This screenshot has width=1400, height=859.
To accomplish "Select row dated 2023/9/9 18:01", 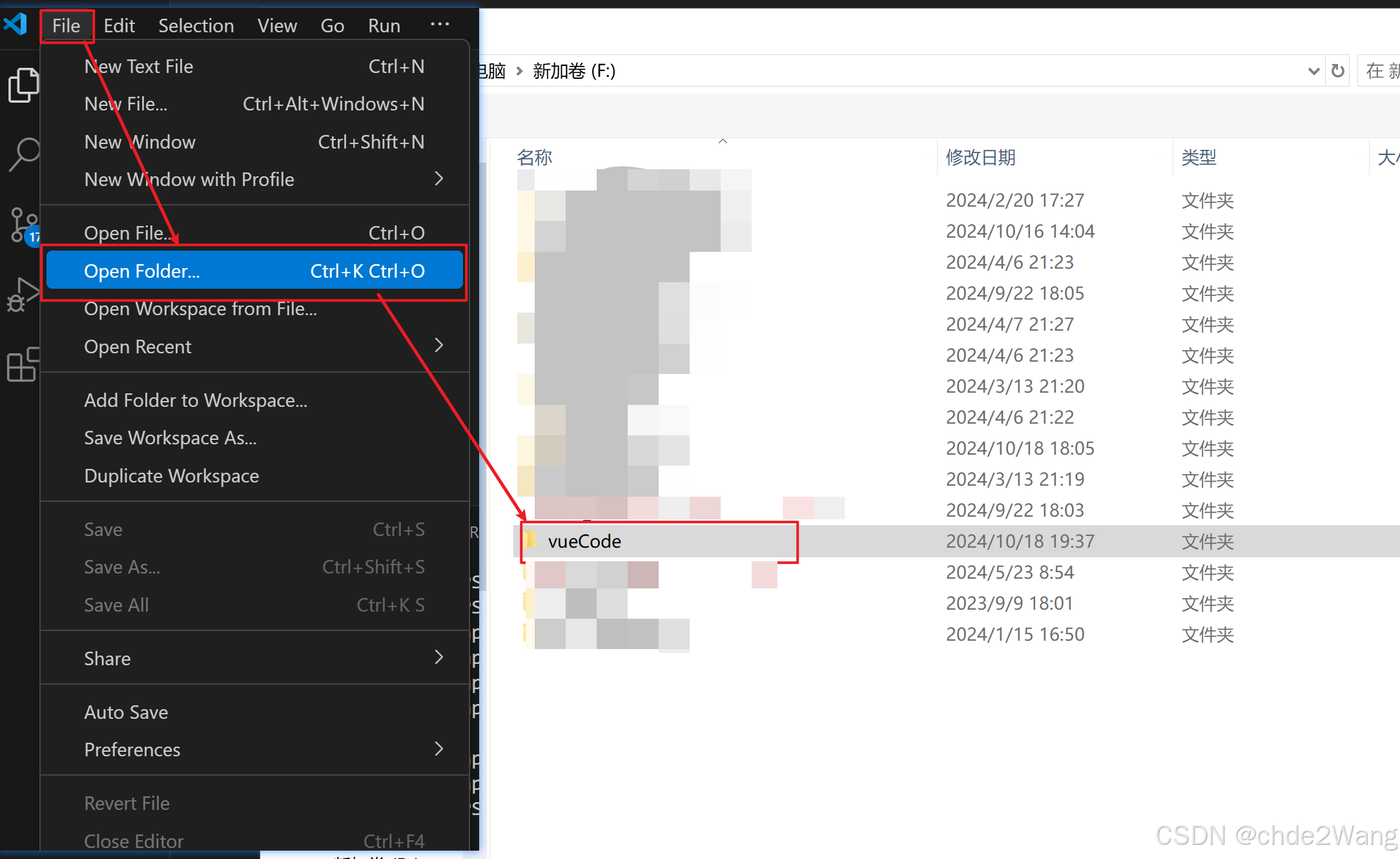I will coord(956,603).
